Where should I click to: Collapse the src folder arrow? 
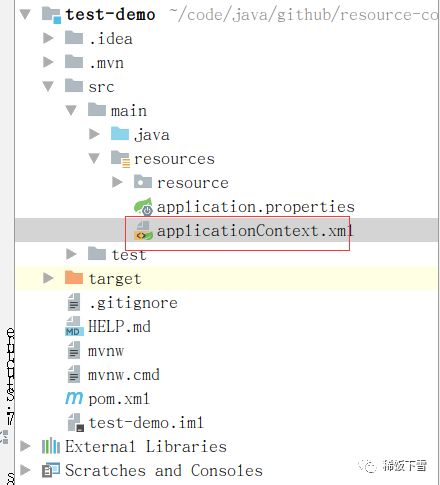48,87
